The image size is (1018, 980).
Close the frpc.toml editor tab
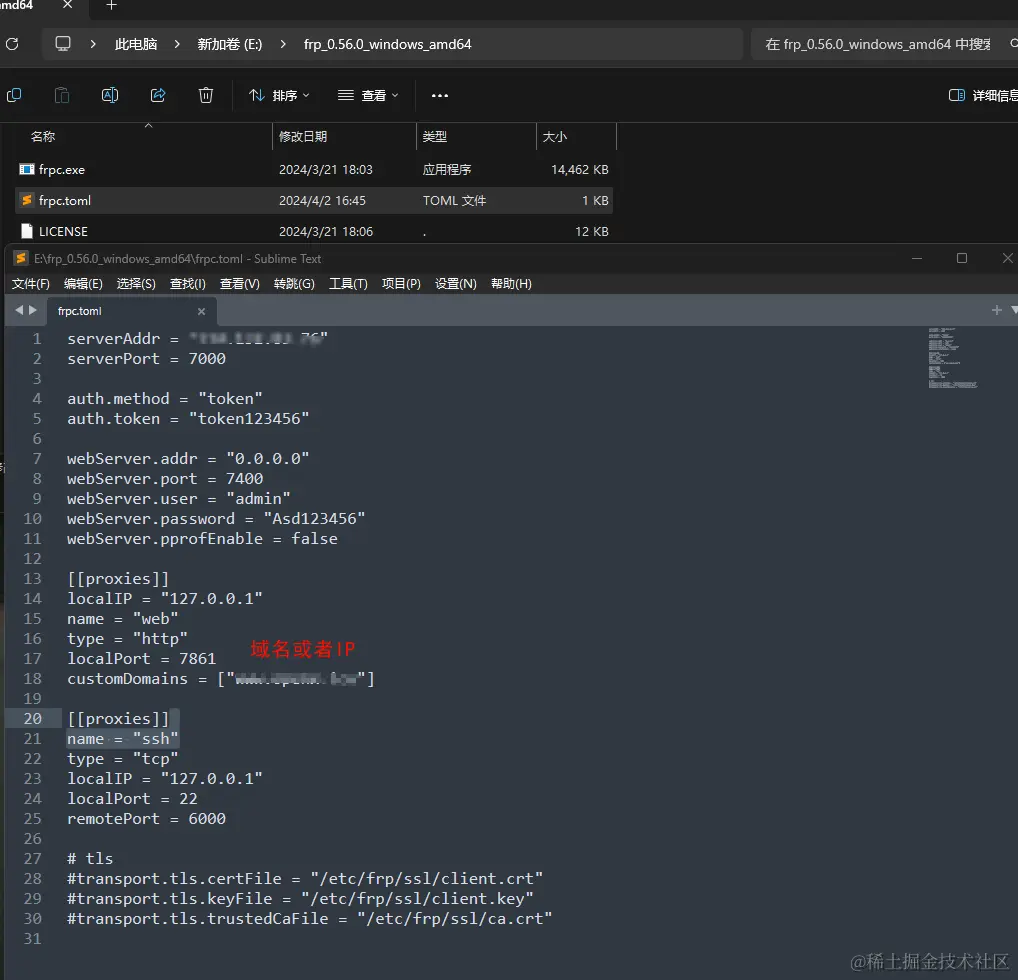pos(201,312)
